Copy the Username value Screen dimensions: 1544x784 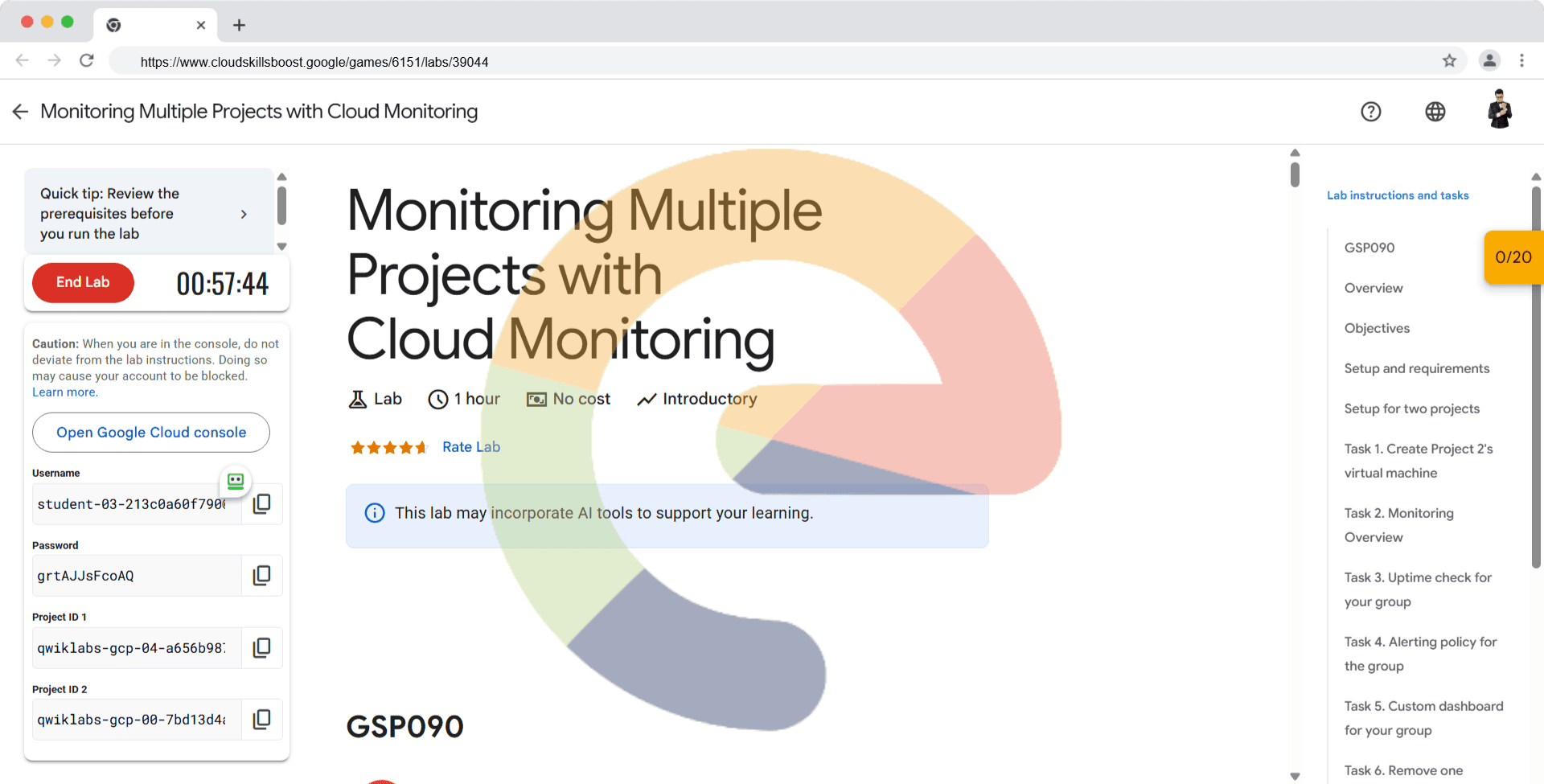262,504
